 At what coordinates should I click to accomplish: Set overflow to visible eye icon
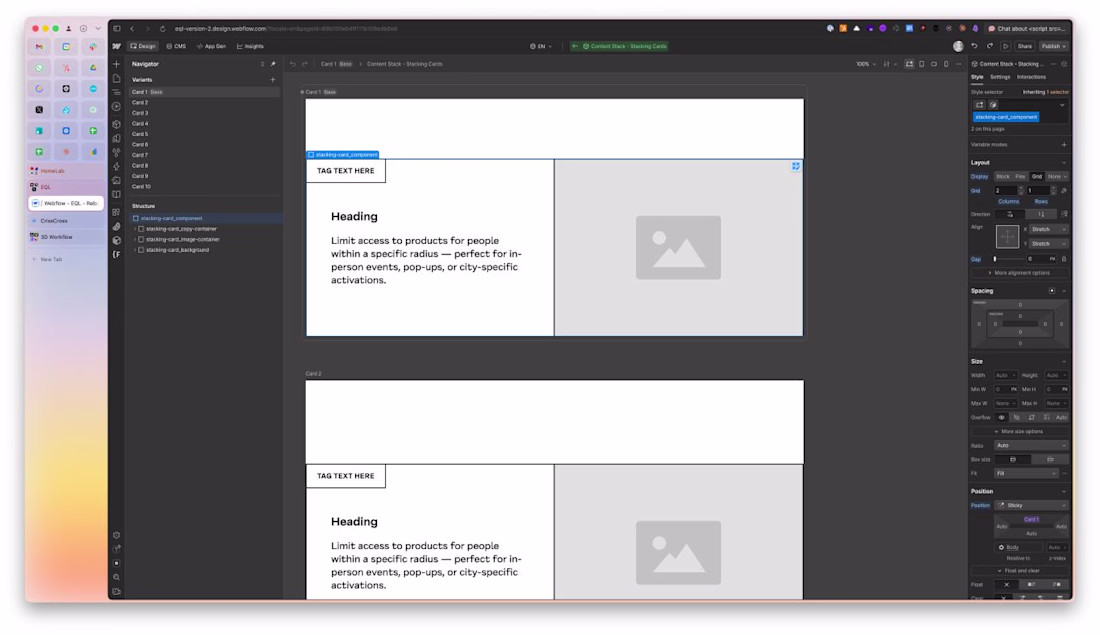tap(1002, 417)
